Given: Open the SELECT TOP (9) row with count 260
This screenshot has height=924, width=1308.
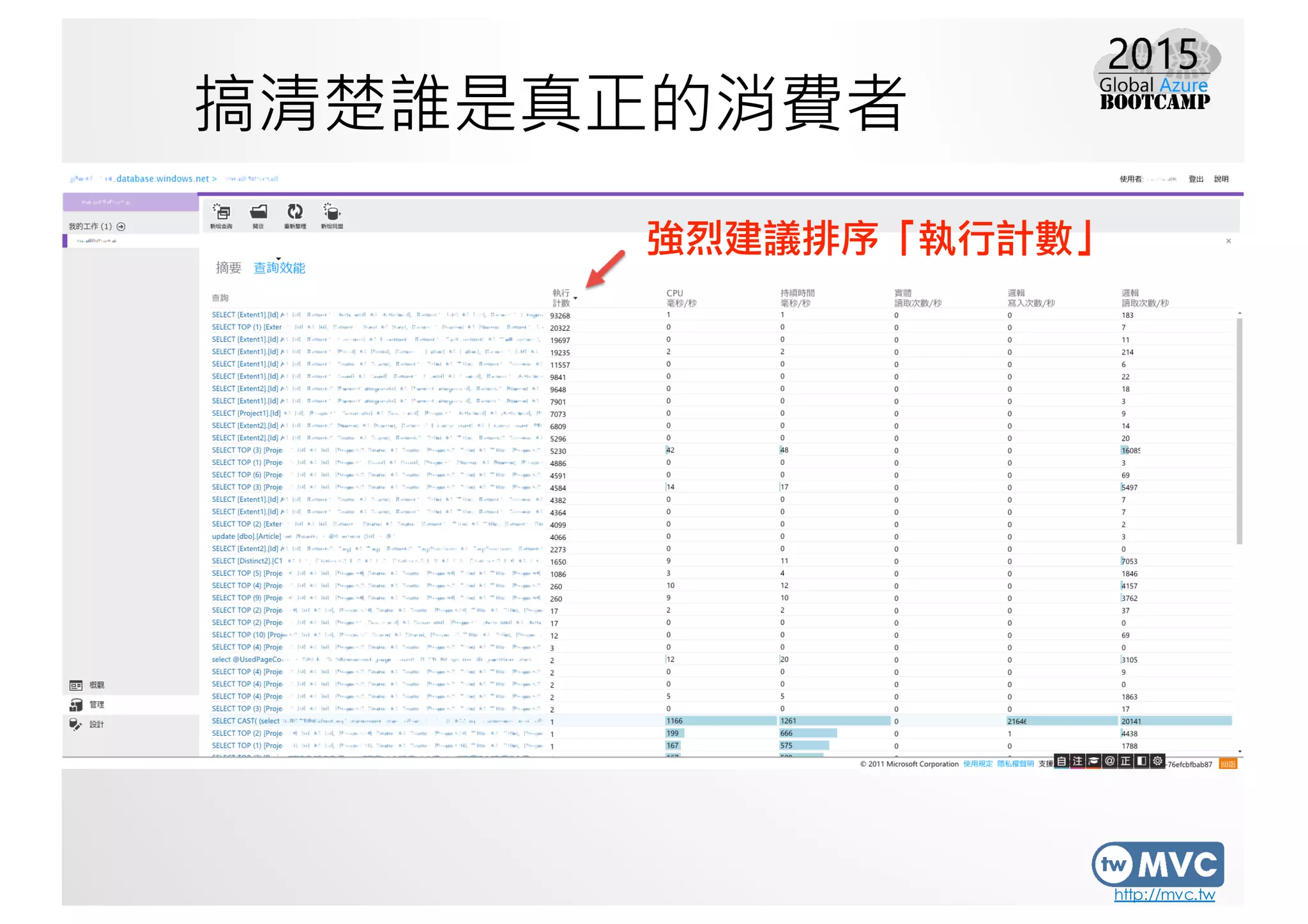Looking at the screenshot, I should tap(722, 598).
